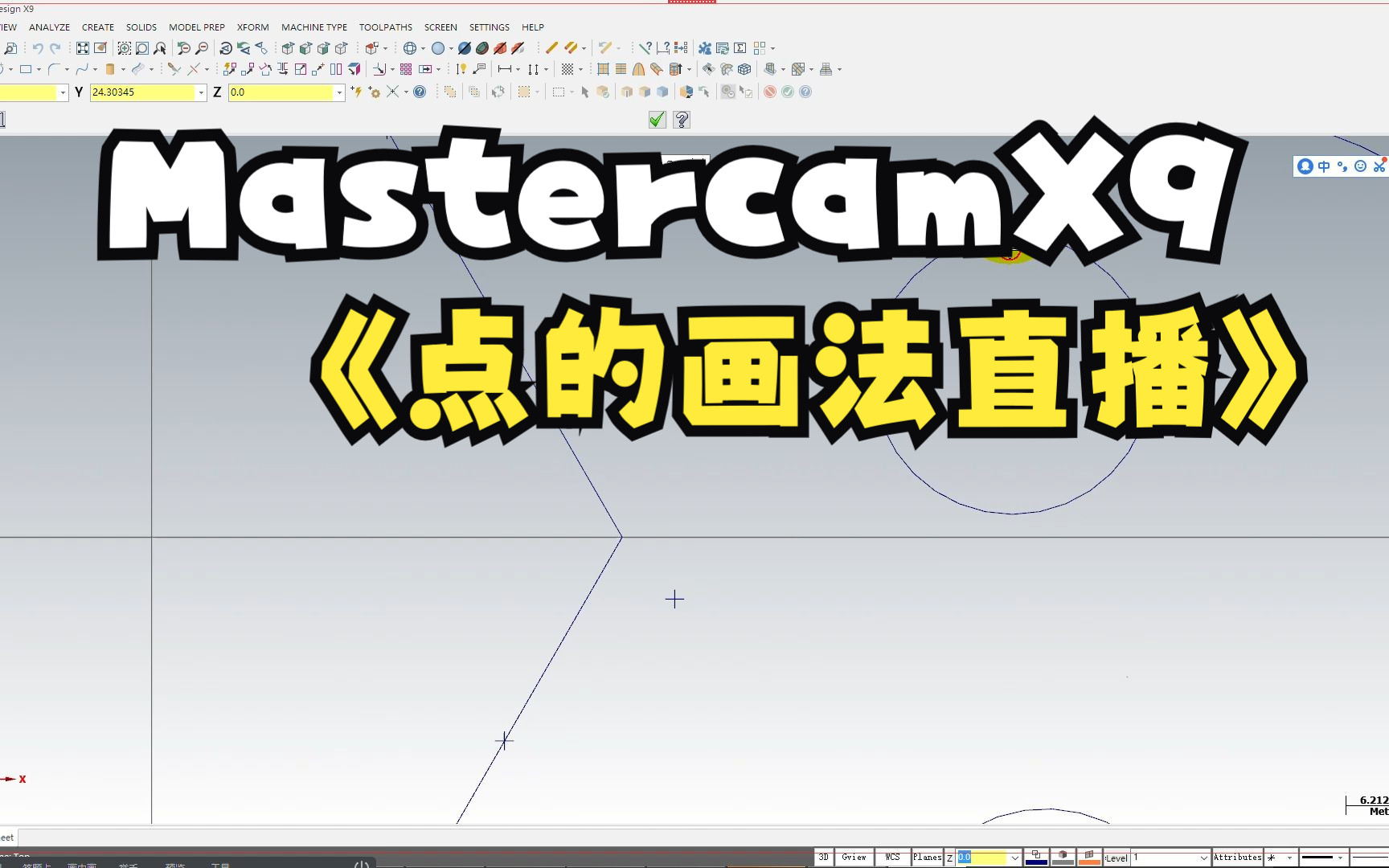Select the spline curve tool
This screenshot has width=1389, height=868.
(x=82, y=69)
